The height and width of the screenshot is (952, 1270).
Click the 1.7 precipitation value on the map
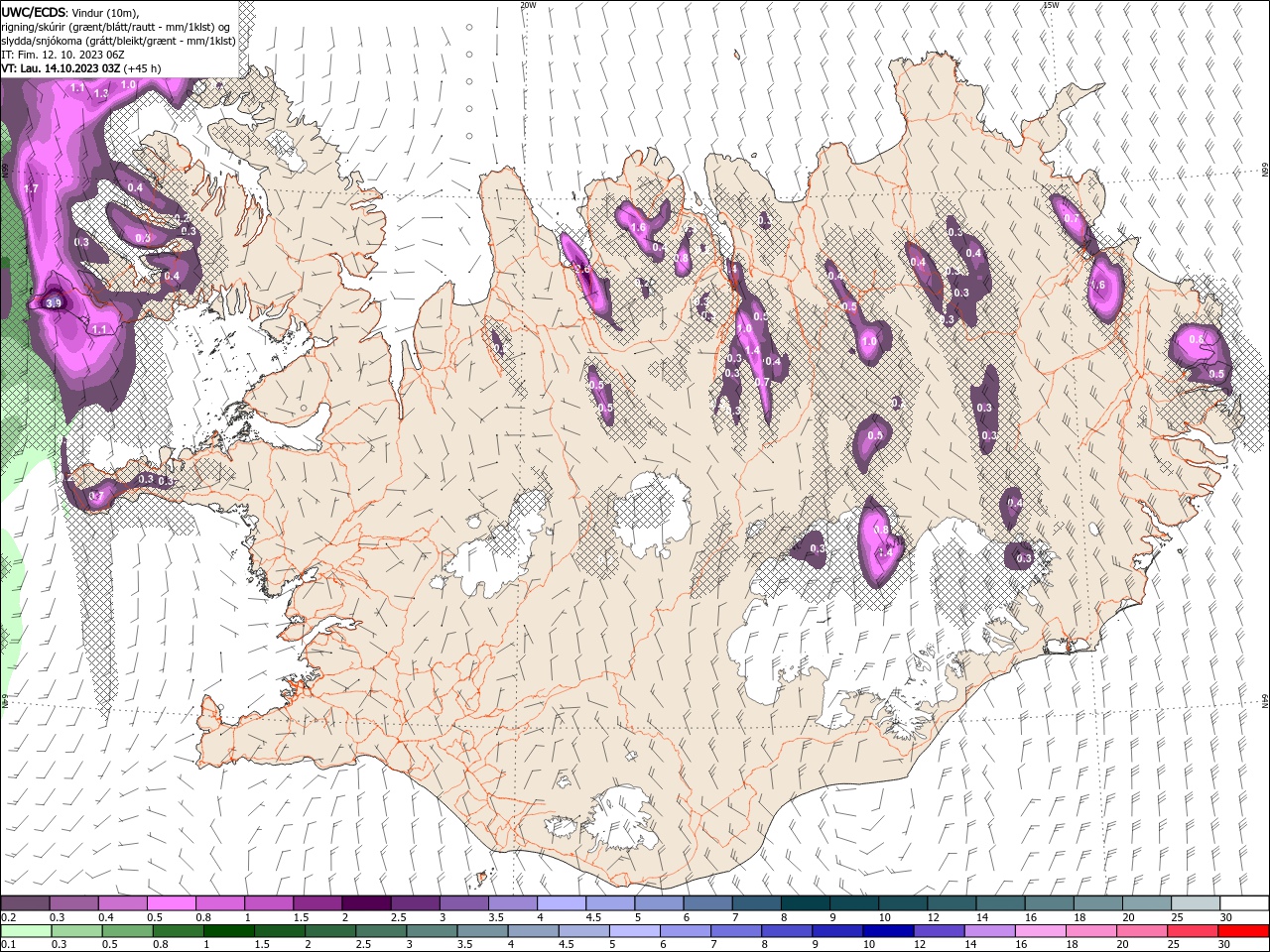point(31,188)
